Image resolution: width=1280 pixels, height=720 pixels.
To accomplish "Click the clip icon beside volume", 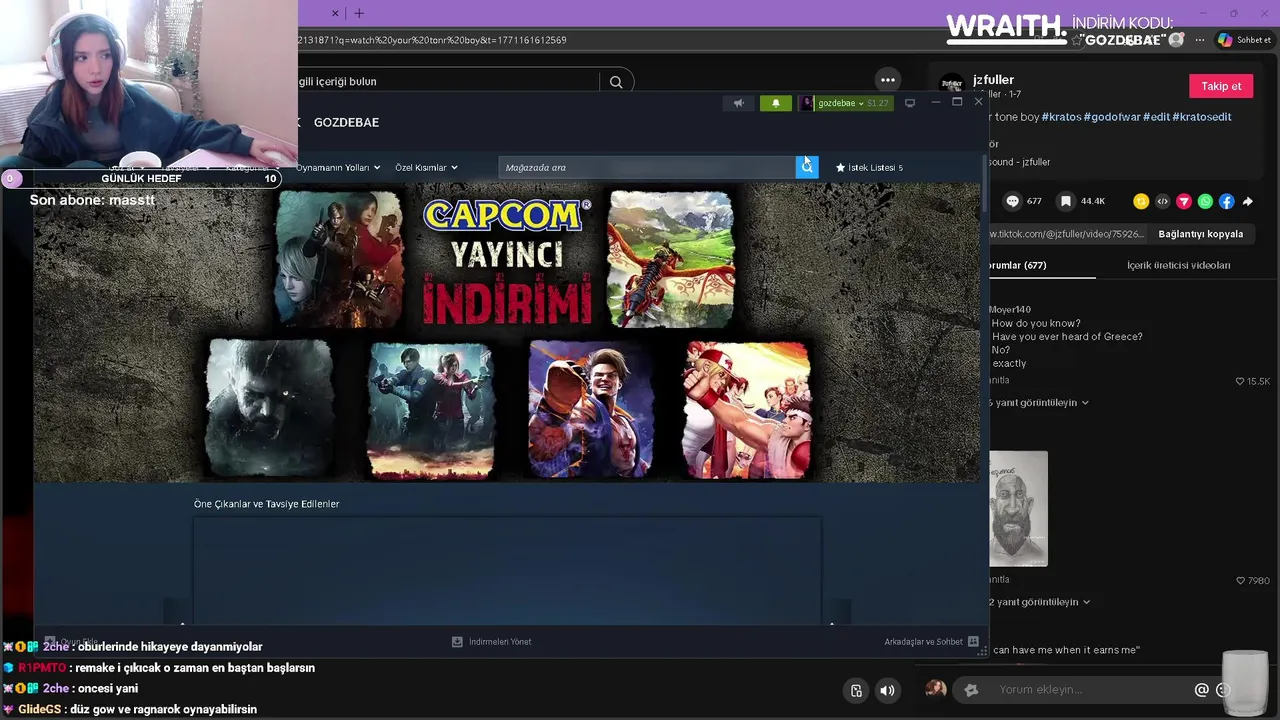I will pyautogui.click(x=856, y=690).
